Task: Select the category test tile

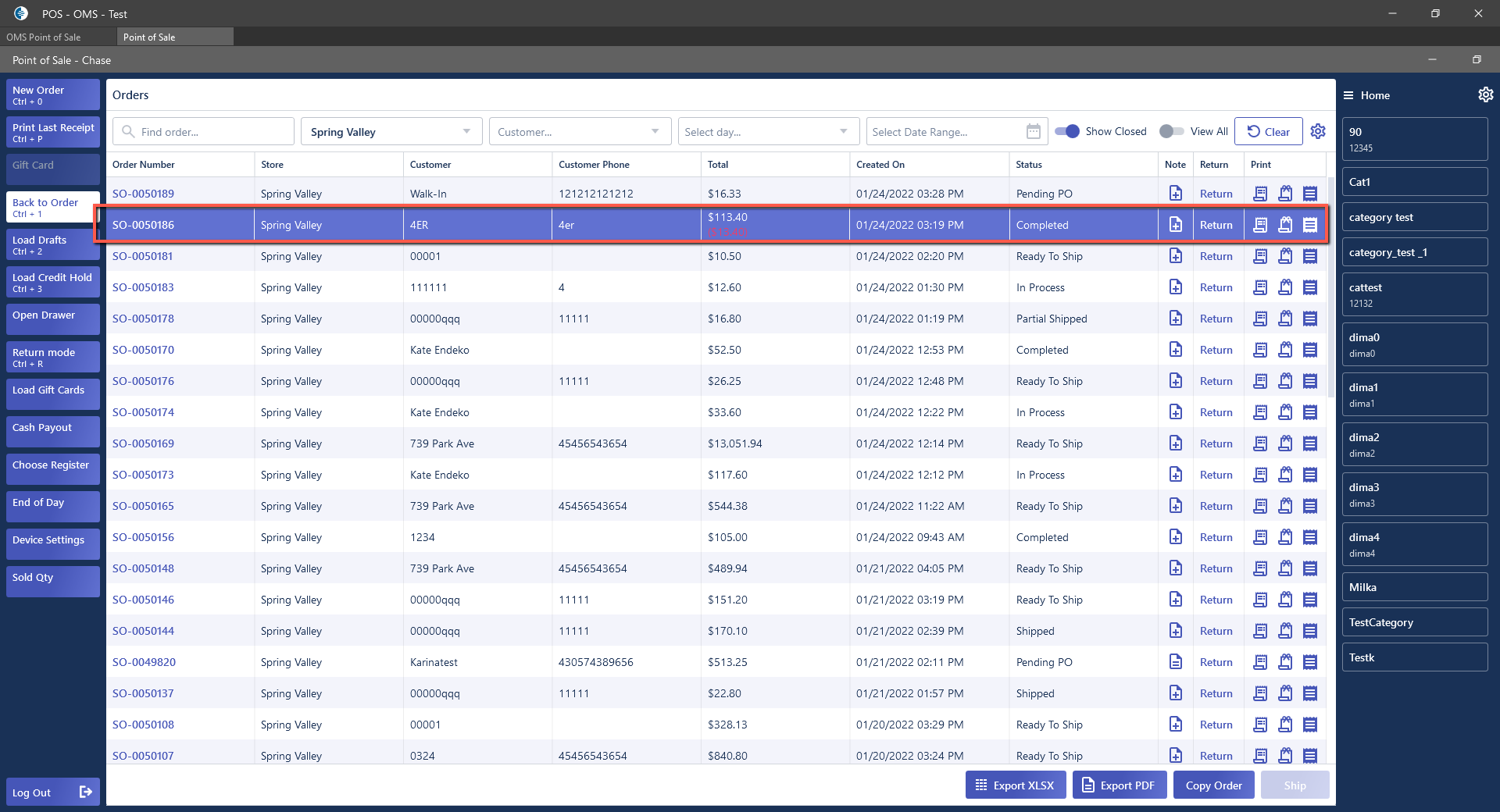Action: [1414, 217]
